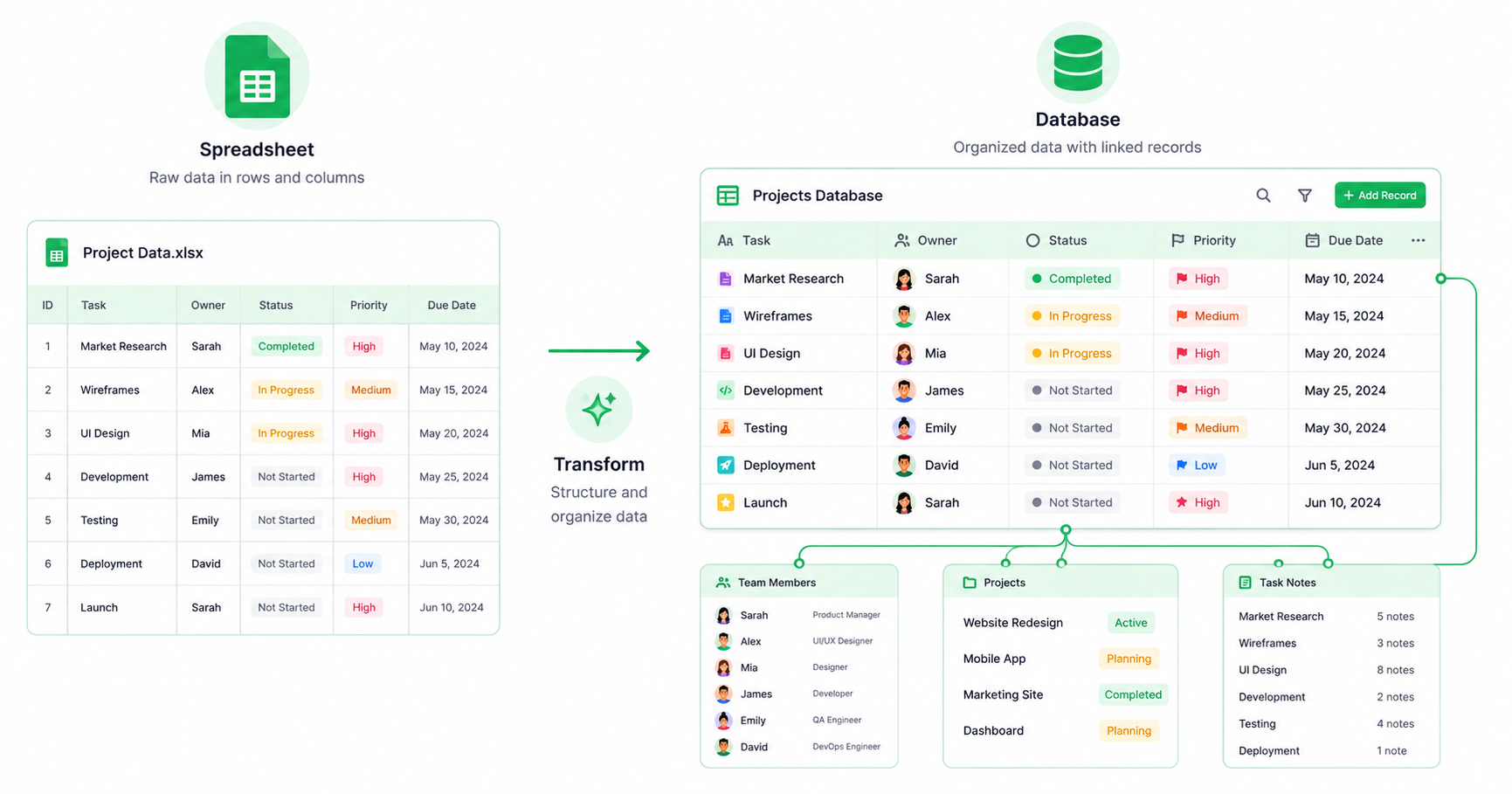Click owner 'Emily' in the spreadsheet
Viewport: 1512px width, 794px height.
[205, 520]
